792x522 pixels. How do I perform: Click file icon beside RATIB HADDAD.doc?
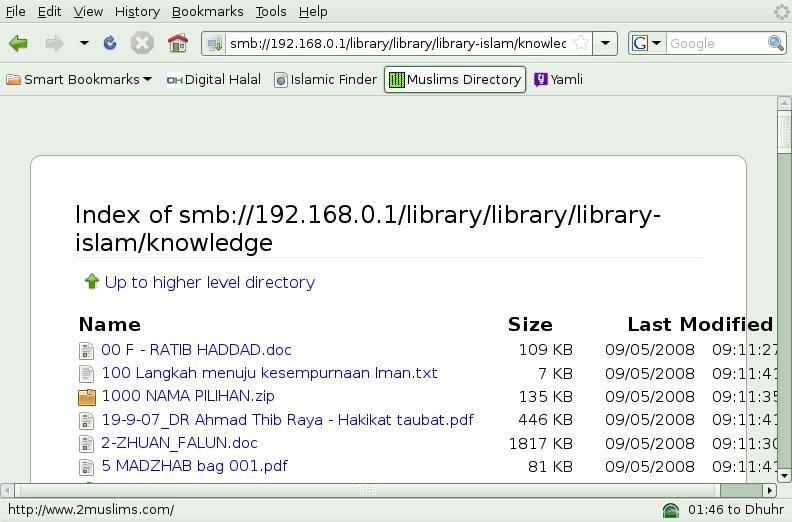point(87,350)
